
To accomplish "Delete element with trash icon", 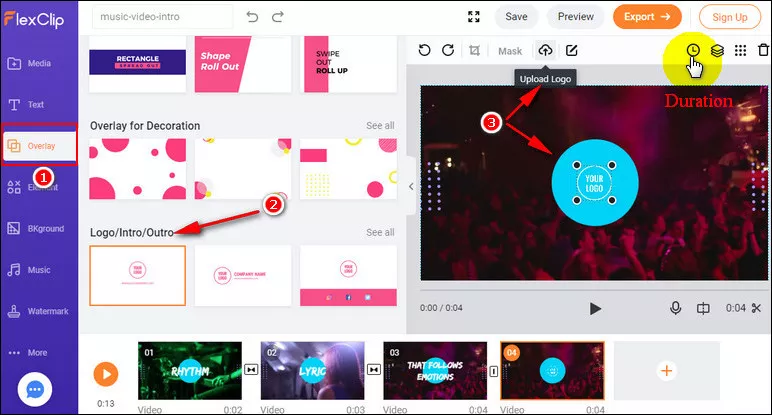I will [763, 50].
